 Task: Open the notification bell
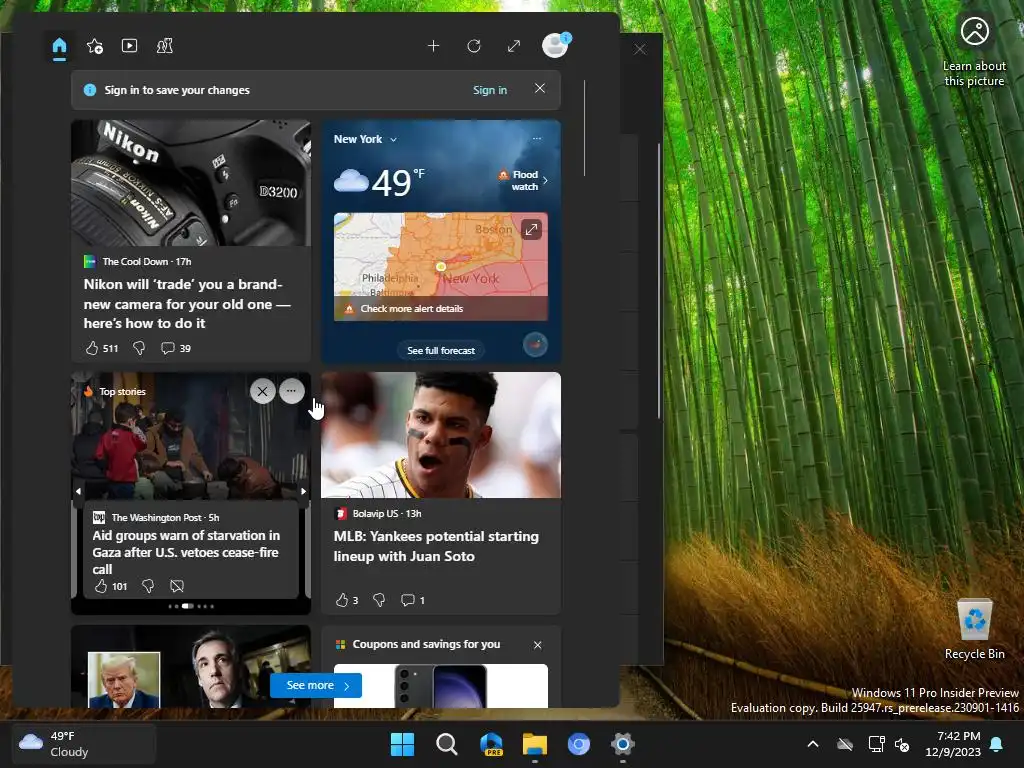click(997, 744)
